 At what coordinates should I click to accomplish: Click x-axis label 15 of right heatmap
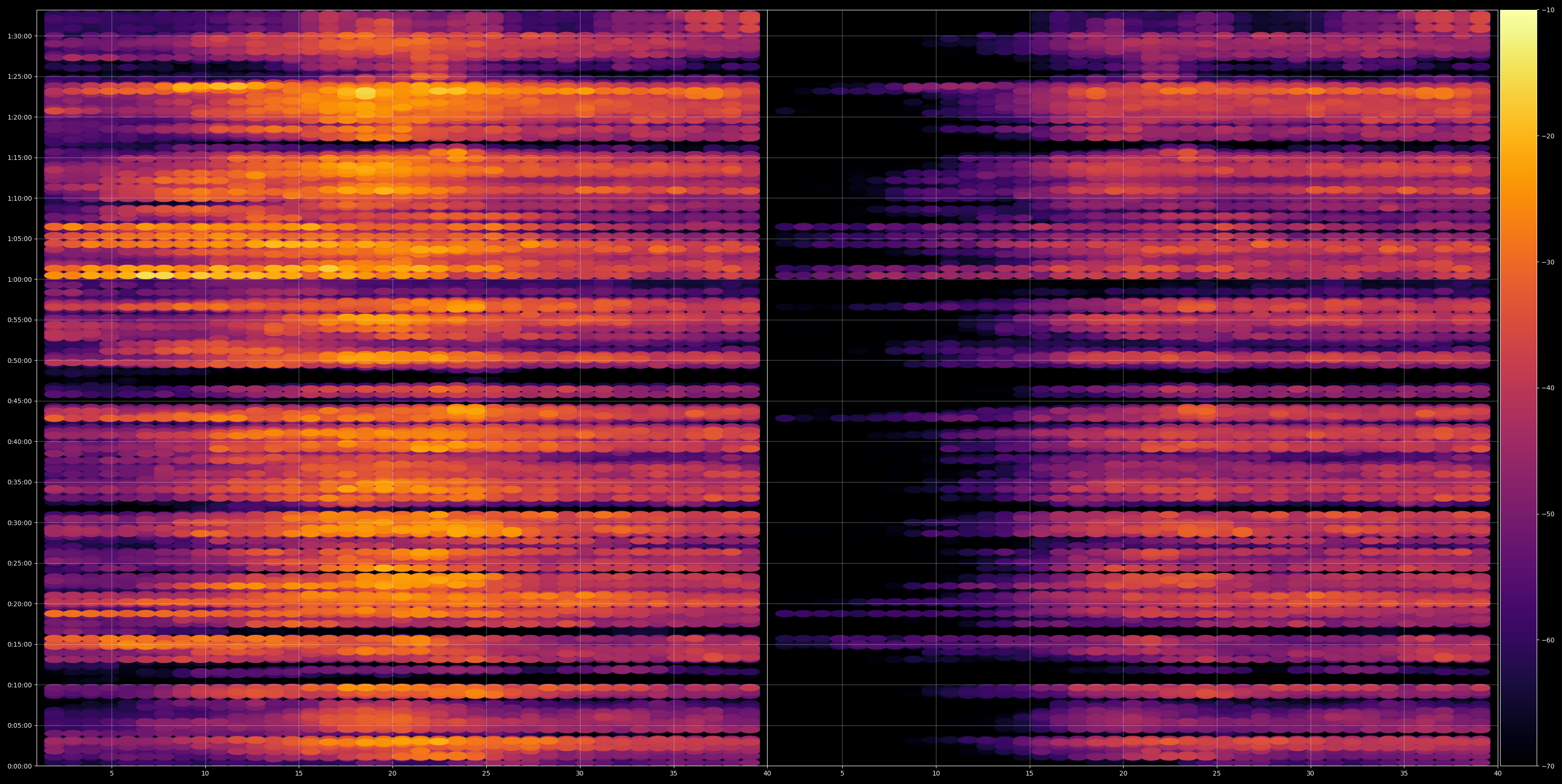click(x=1030, y=774)
